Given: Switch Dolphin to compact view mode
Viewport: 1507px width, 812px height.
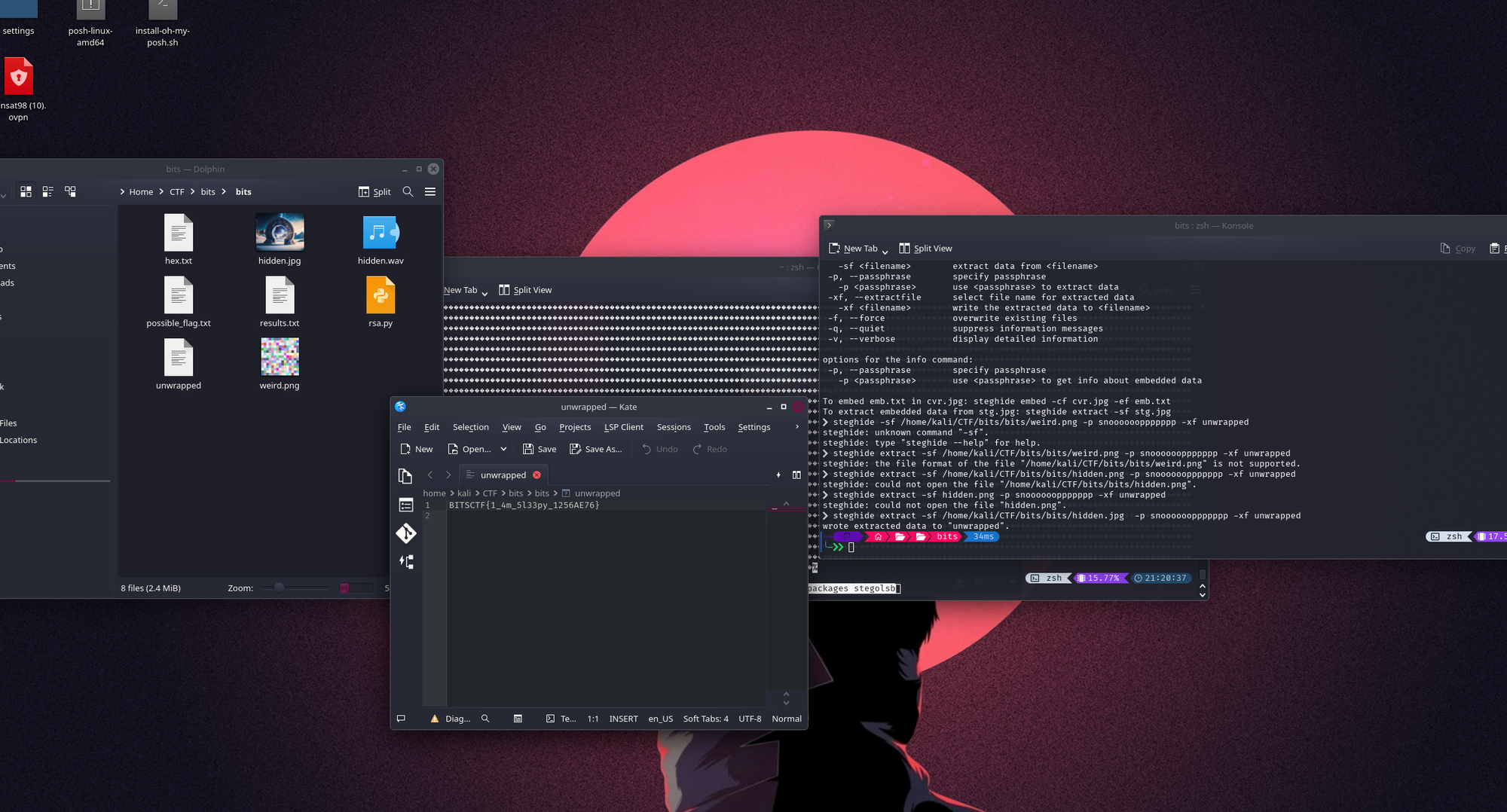Looking at the screenshot, I should point(47,192).
